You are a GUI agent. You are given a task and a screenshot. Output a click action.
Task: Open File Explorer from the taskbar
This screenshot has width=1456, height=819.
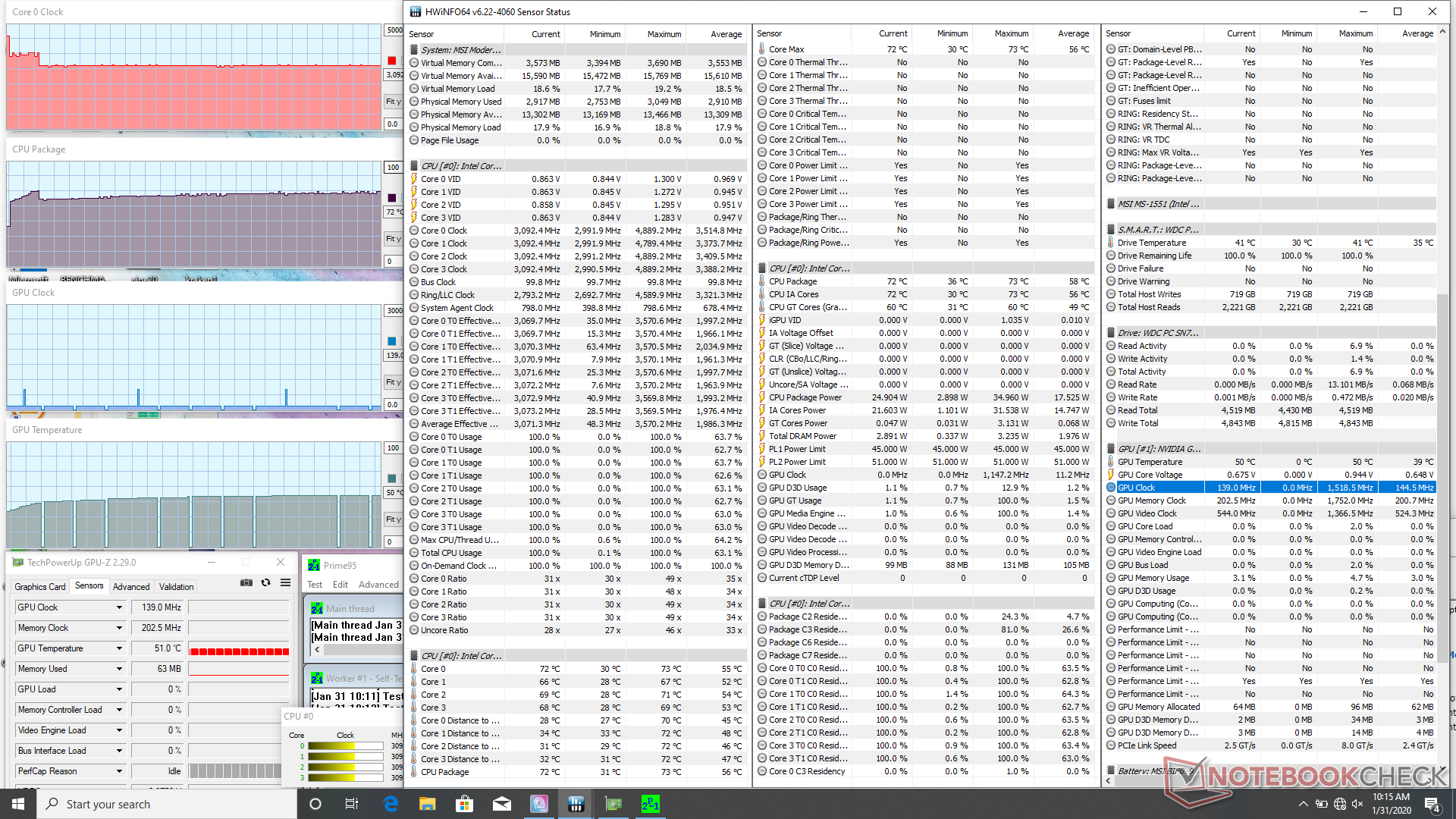(428, 804)
